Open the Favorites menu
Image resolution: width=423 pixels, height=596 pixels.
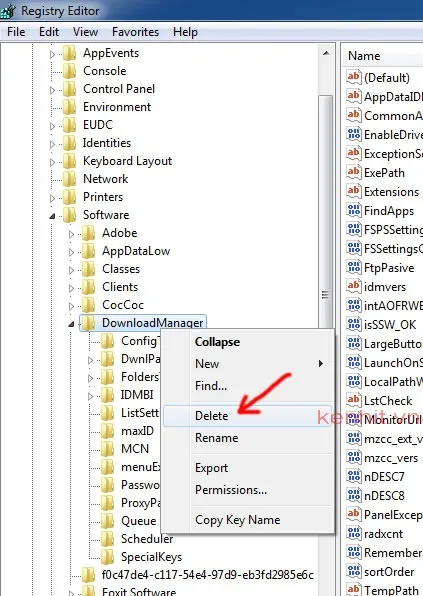tap(135, 32)
